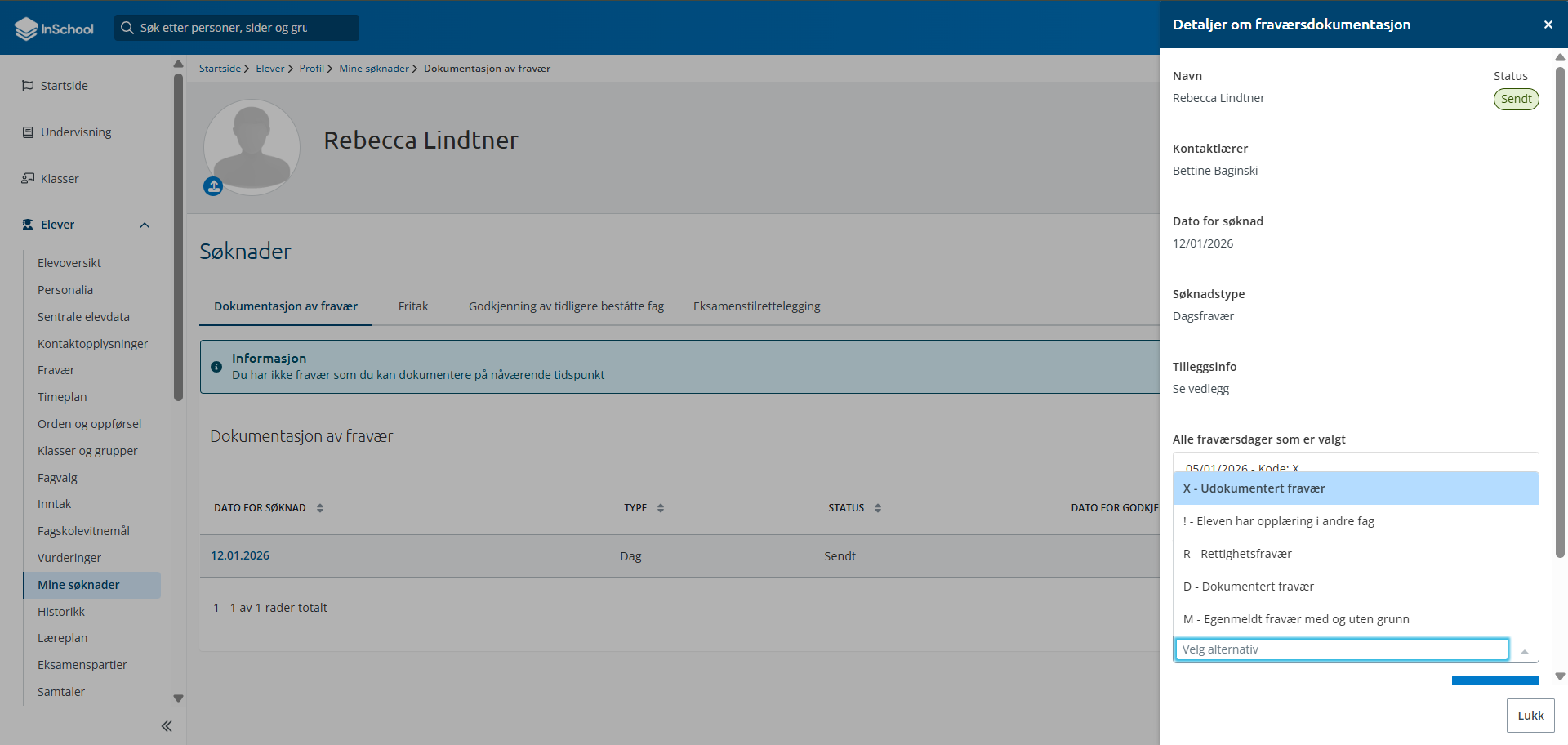Open Inntak in the sidebar

[x=54, y=504]
